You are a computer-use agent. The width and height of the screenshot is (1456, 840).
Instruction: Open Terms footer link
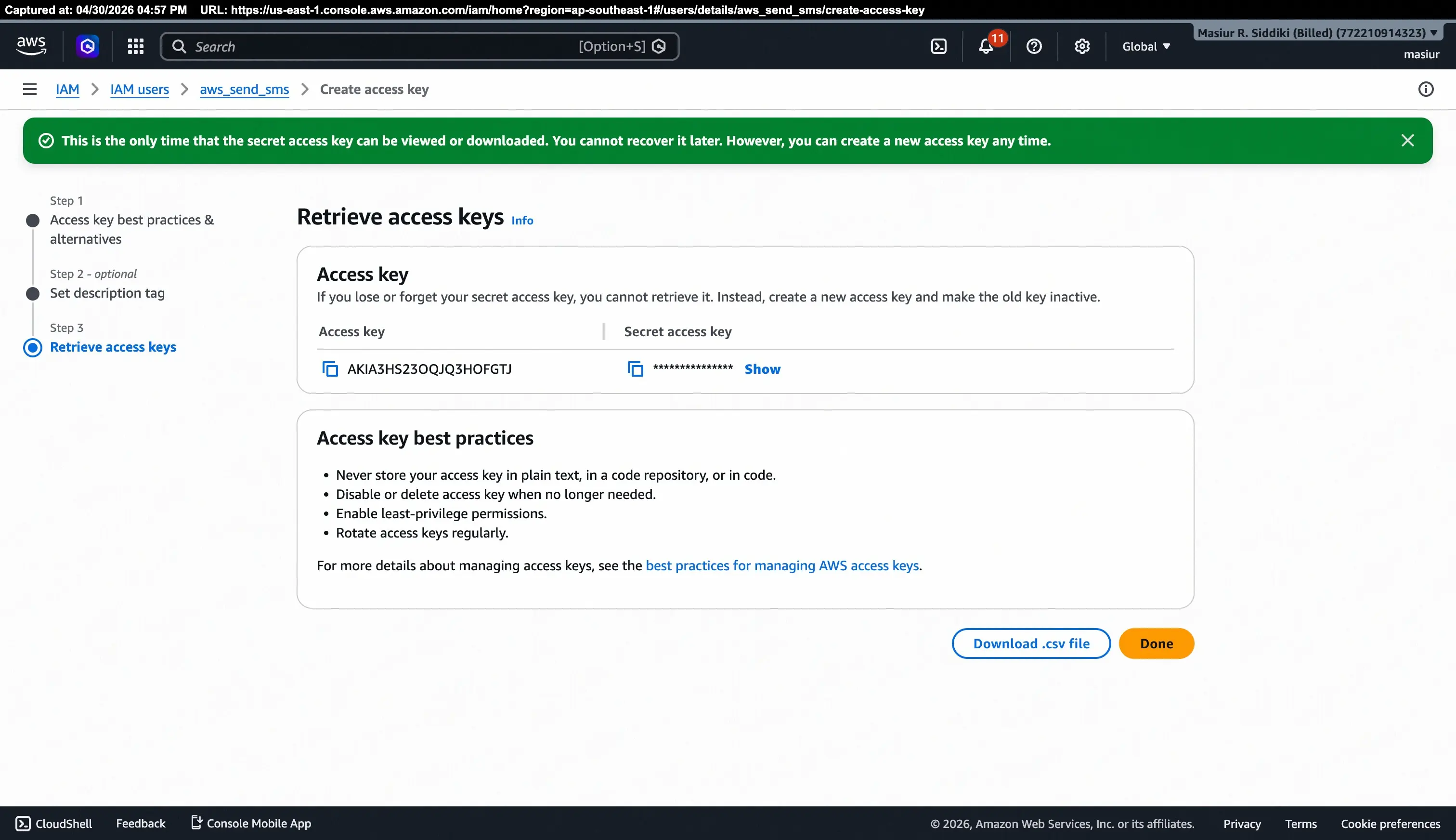tap(1300, 824)
